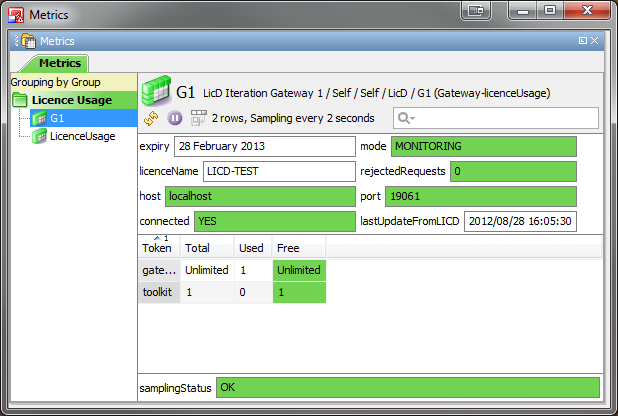Click the refresh sampler arrows icon

[152, 118]
